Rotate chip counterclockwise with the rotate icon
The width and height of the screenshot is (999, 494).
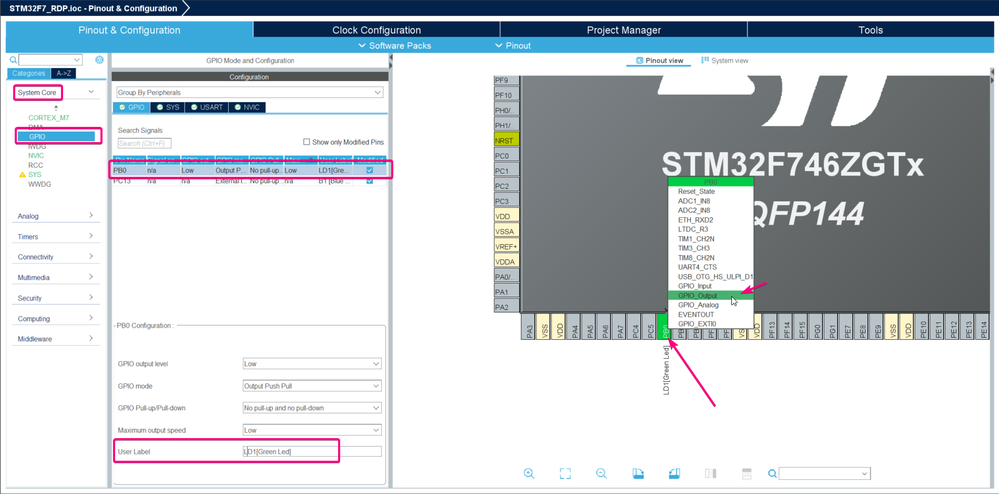coord(675,474)
